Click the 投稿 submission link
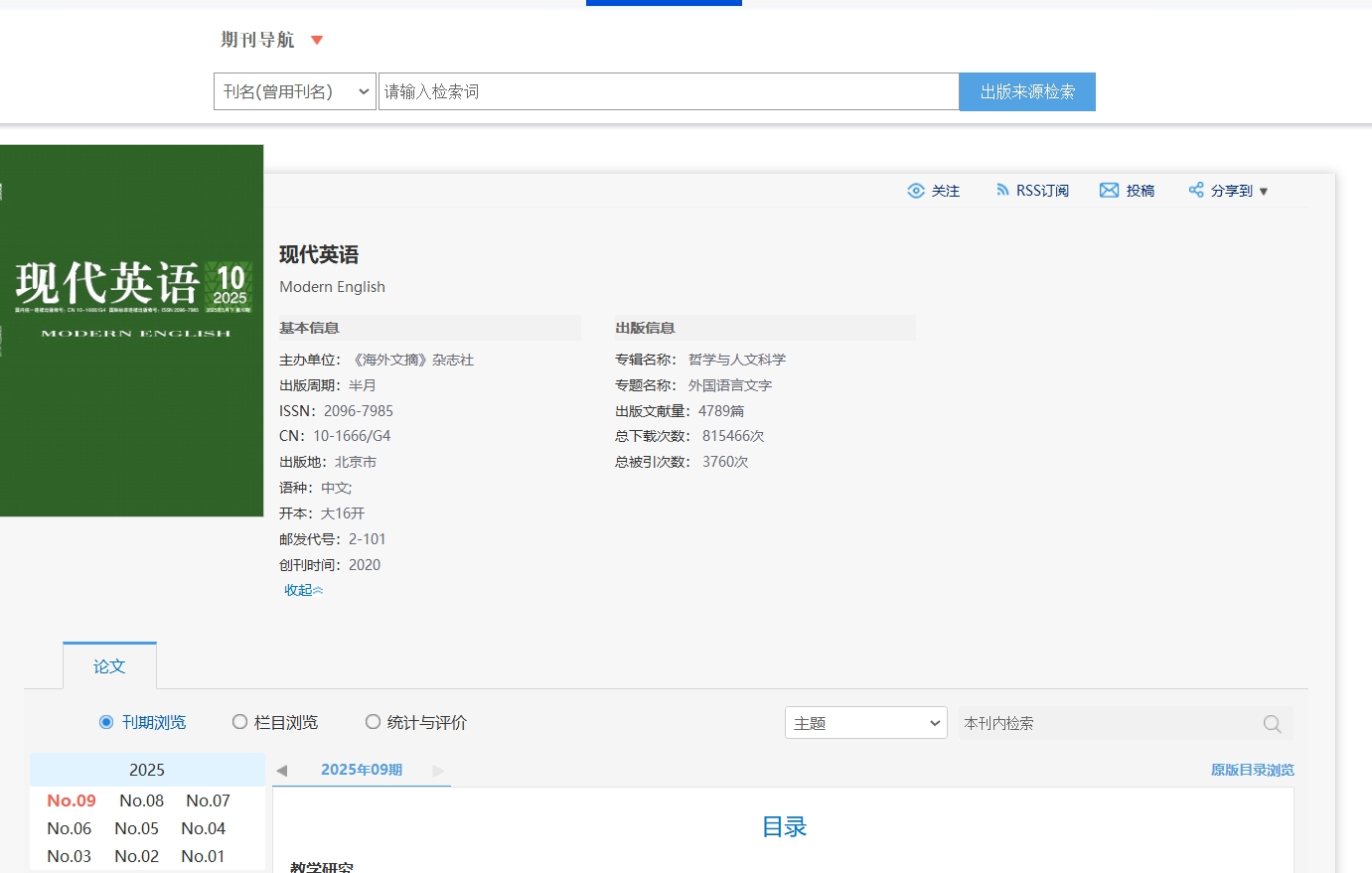 click(x=1141, y=191)
